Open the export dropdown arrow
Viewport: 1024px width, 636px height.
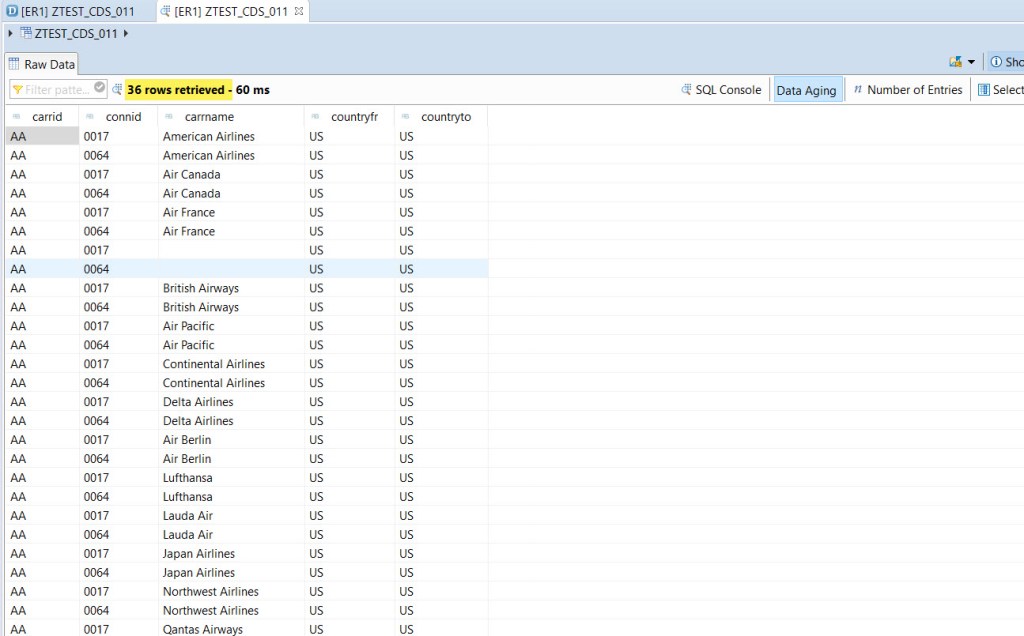pos(969,61)
